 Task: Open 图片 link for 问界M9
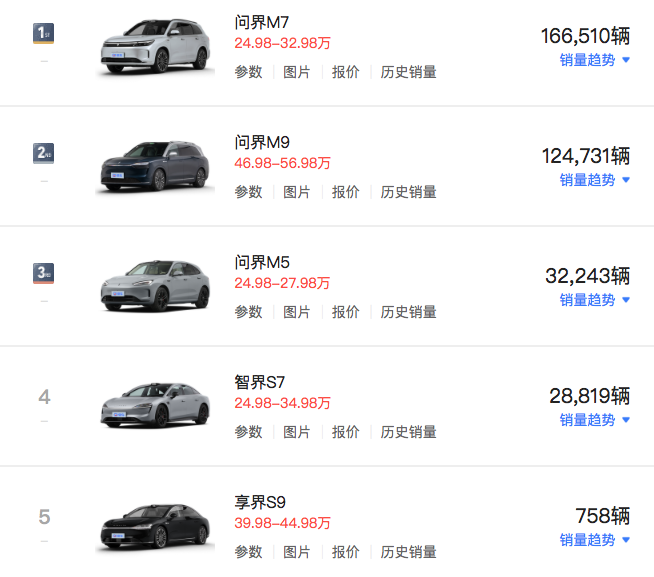click(297, 192)
